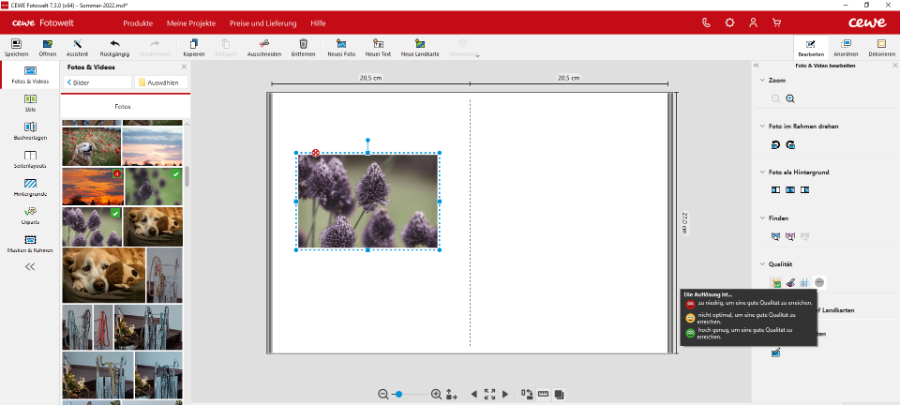Open the Produkte menu
This screenshot has width=900, height=405.
point(138,24)
